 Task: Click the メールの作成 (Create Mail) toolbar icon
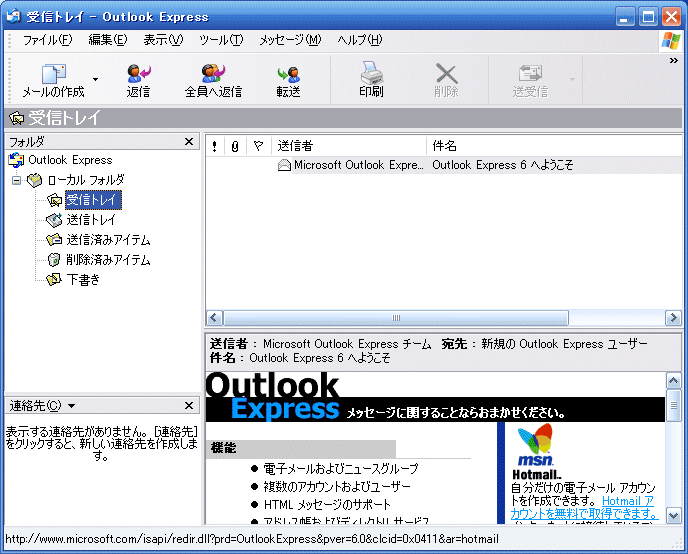(54, 74)
